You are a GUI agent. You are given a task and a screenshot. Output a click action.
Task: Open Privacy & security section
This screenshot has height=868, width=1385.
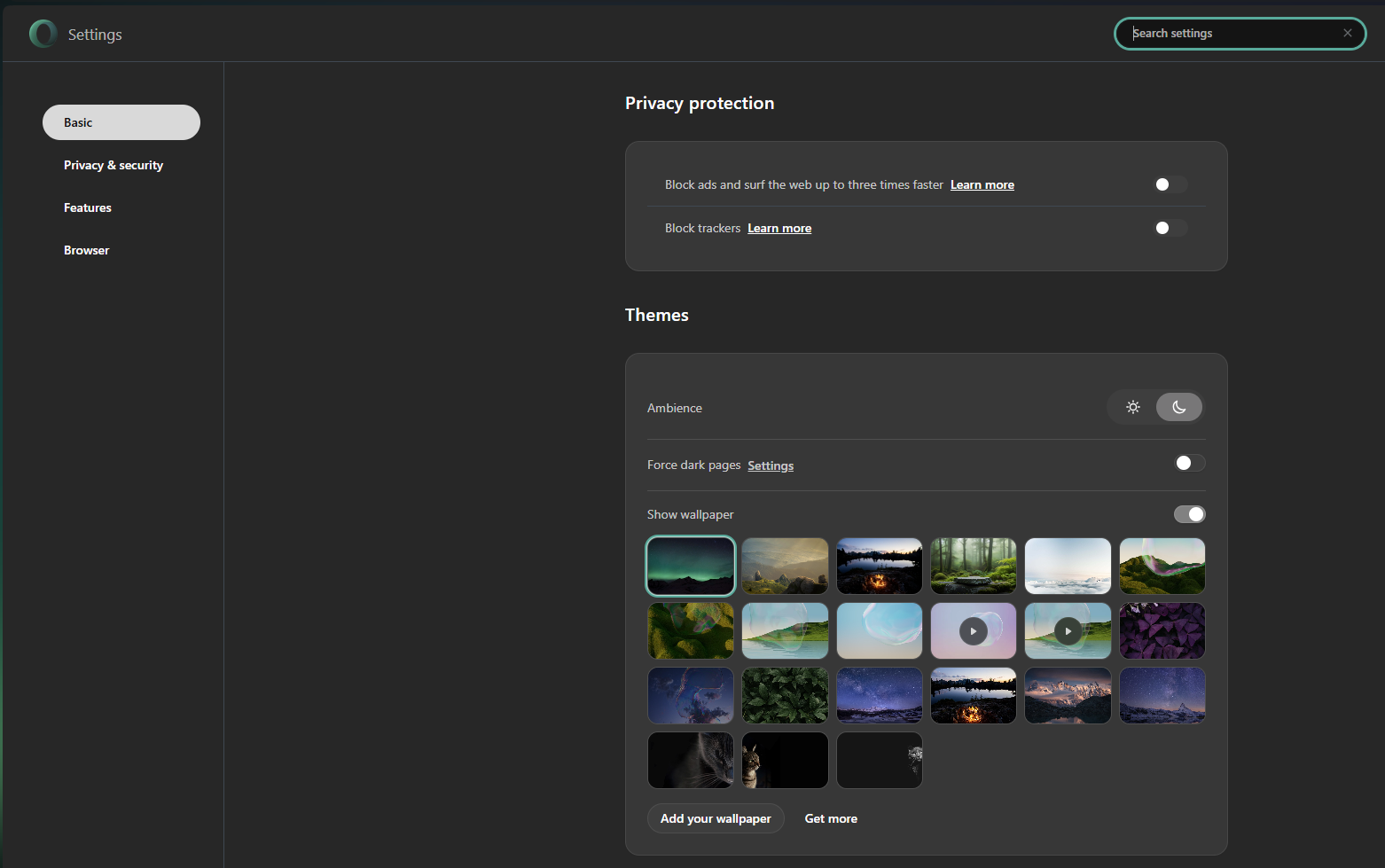[x=113, y=165]
